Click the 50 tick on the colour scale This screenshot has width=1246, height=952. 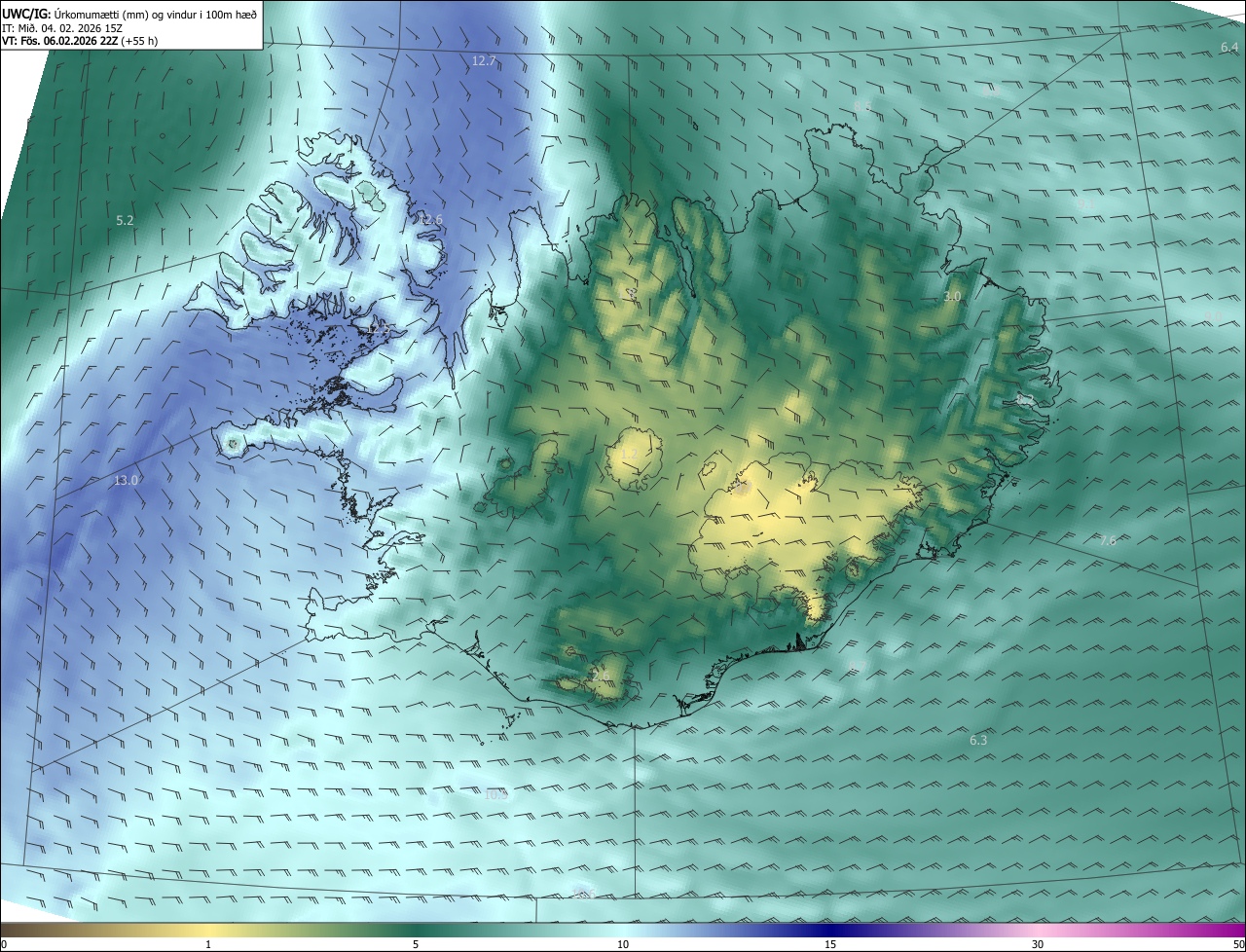coord(1238,945)
